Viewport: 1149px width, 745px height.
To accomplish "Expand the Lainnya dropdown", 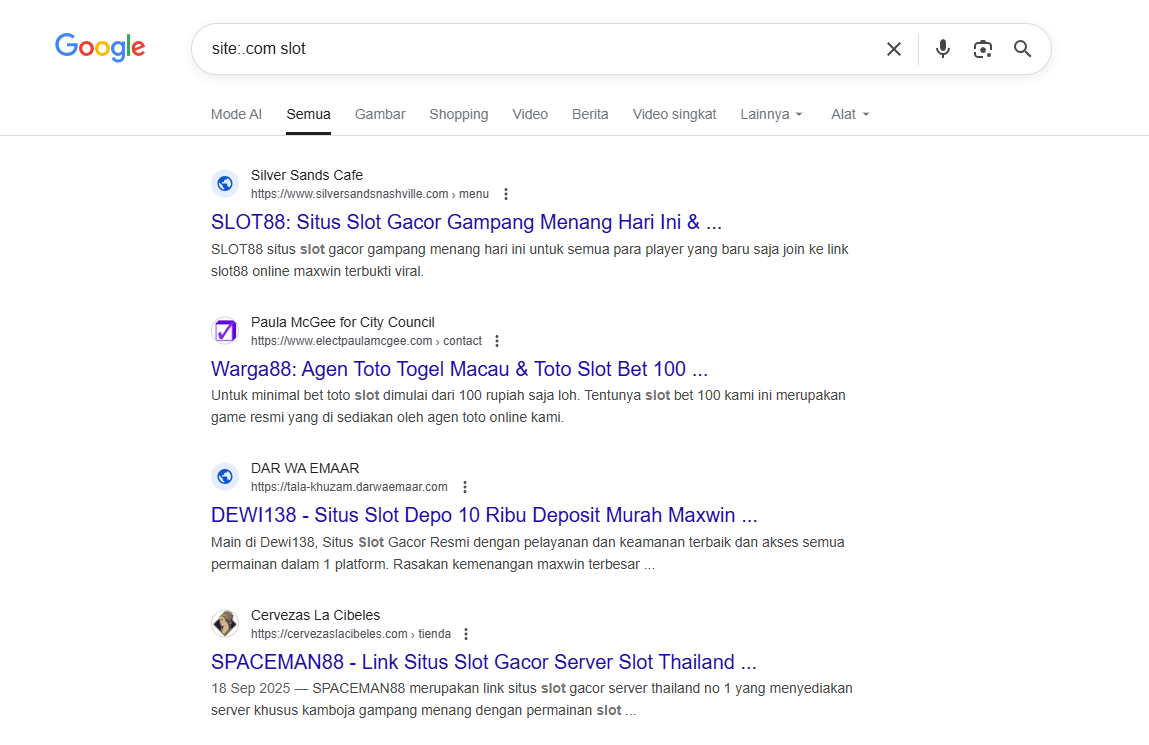I will [x=771, y=114].
